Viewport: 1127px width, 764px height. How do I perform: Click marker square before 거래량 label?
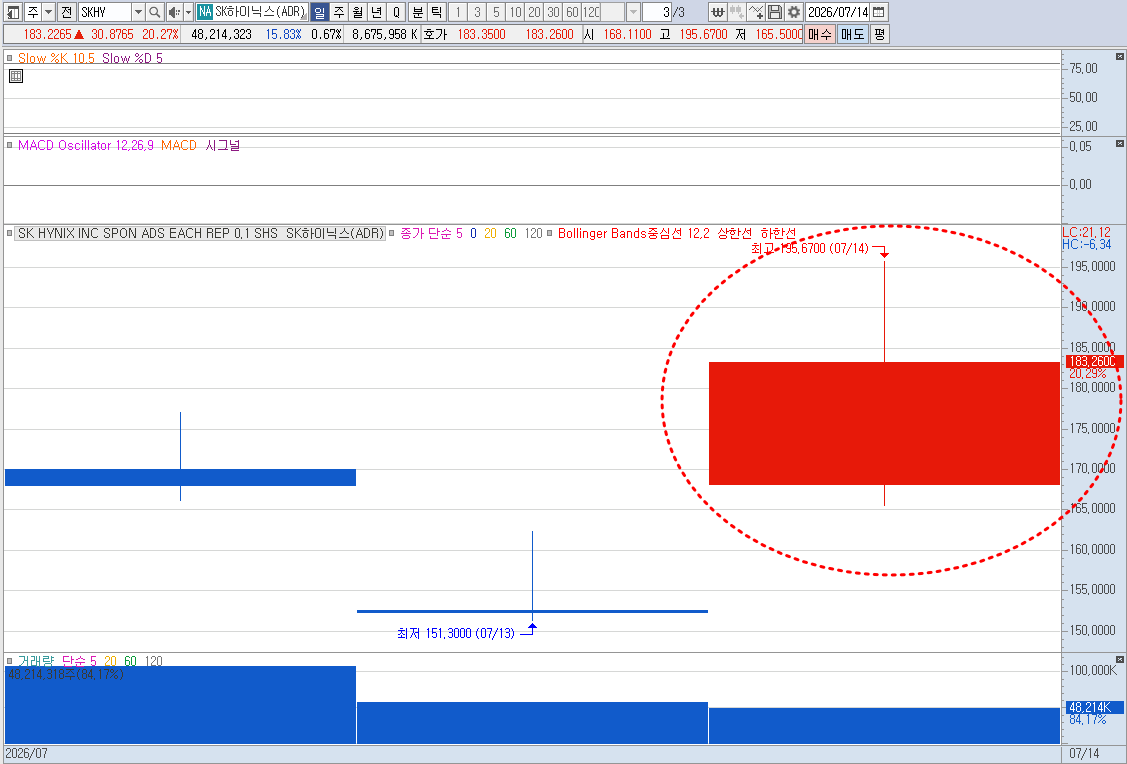tap(9, 661)
